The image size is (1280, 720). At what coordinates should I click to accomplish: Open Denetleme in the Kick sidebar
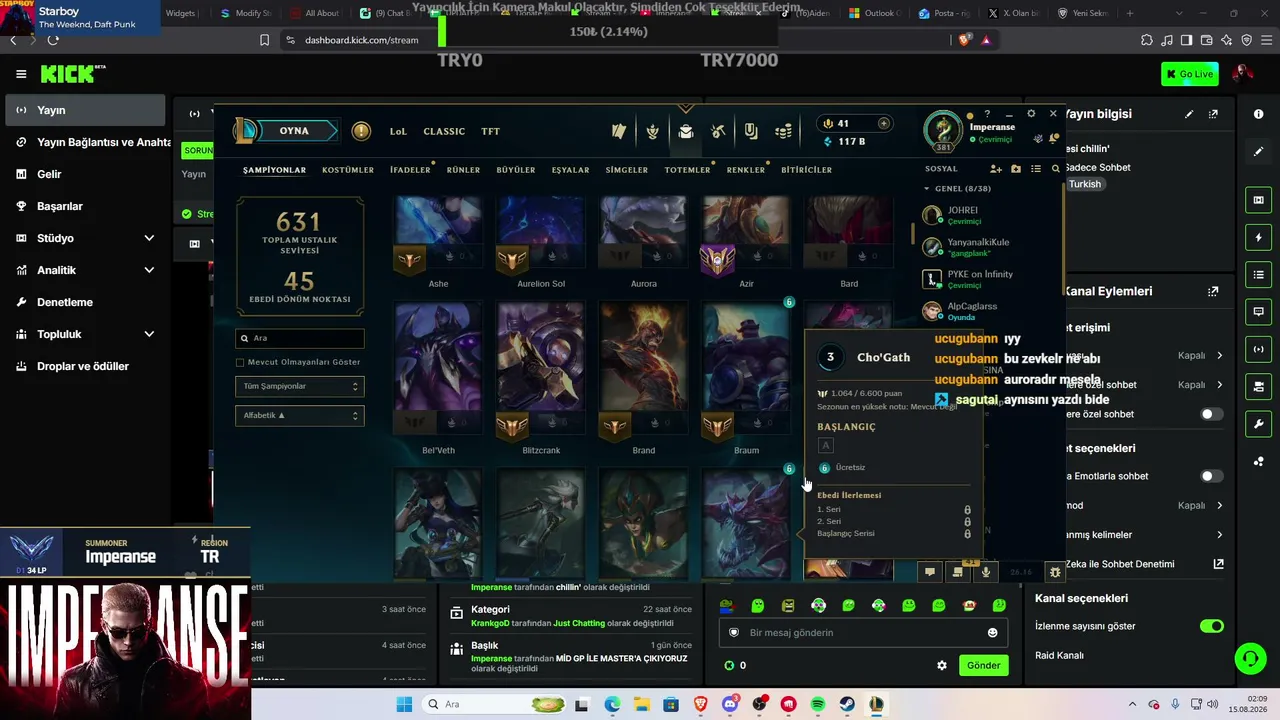(85, 302)
